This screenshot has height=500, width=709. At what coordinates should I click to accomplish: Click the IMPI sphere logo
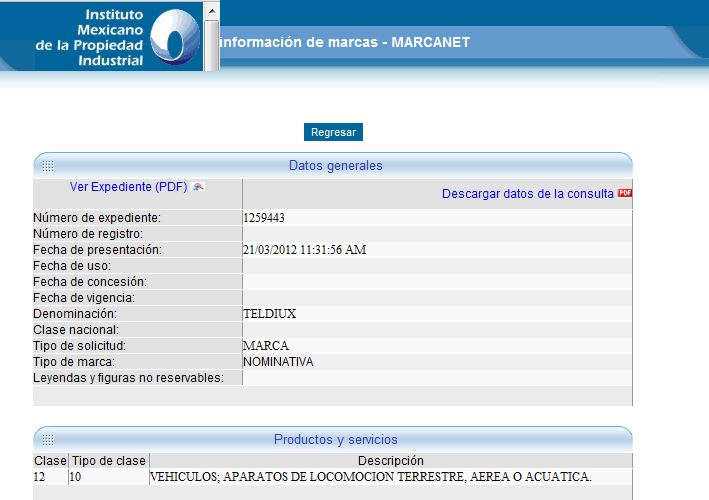(174, 37)
